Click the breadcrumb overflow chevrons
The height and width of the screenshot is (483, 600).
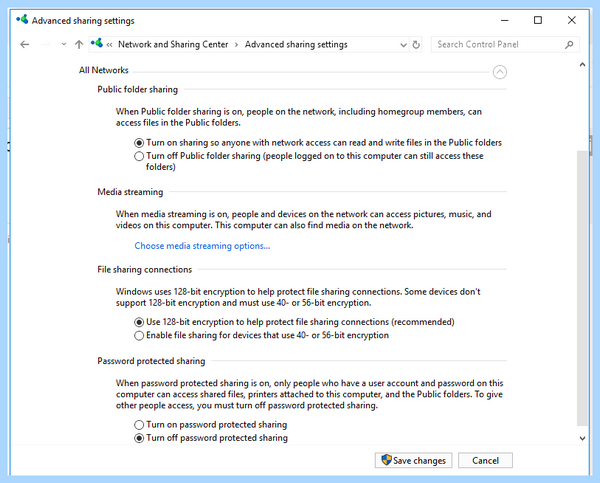tap(109, 45)
